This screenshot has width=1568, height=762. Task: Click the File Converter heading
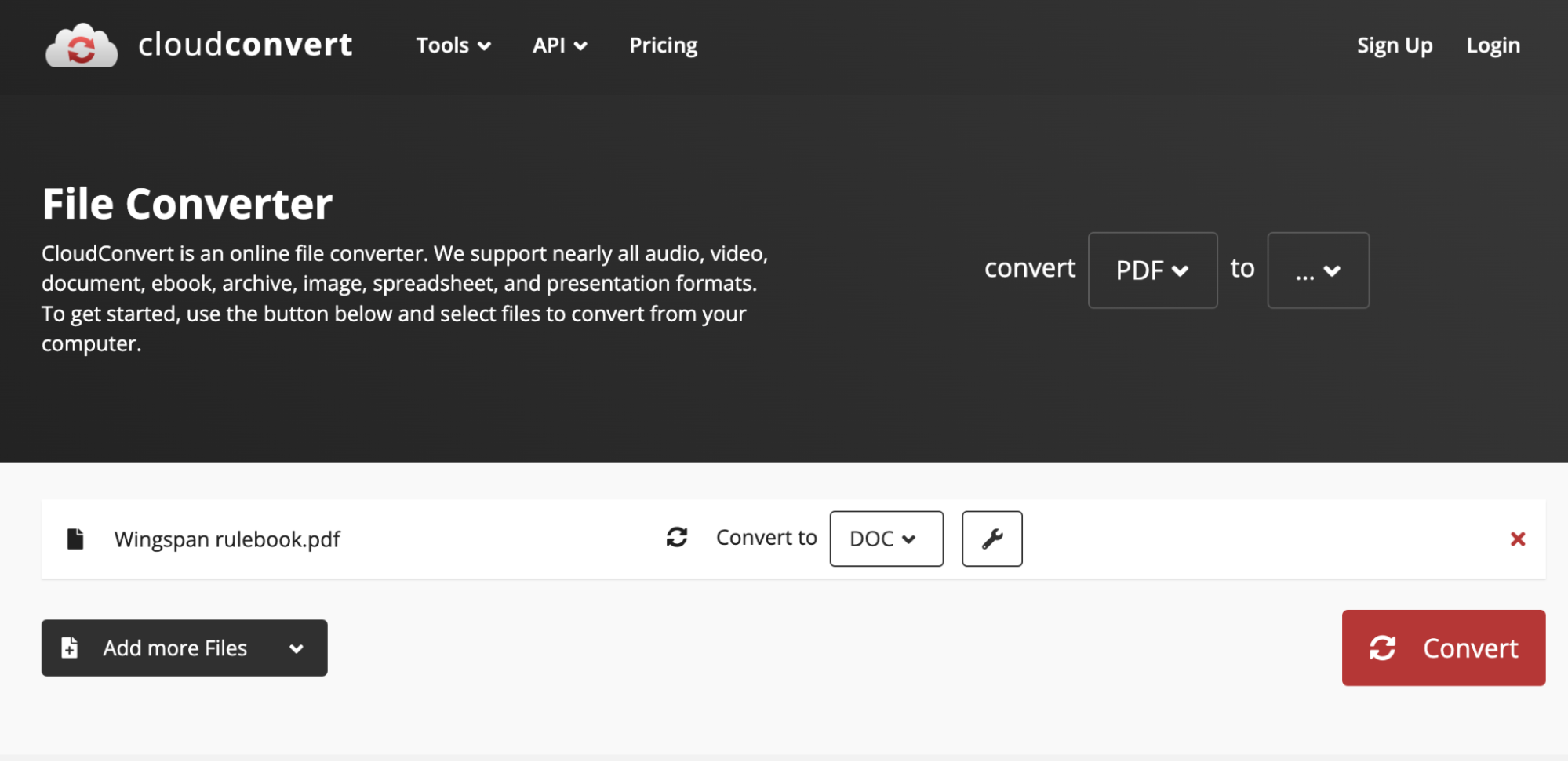tap(187, 204)
